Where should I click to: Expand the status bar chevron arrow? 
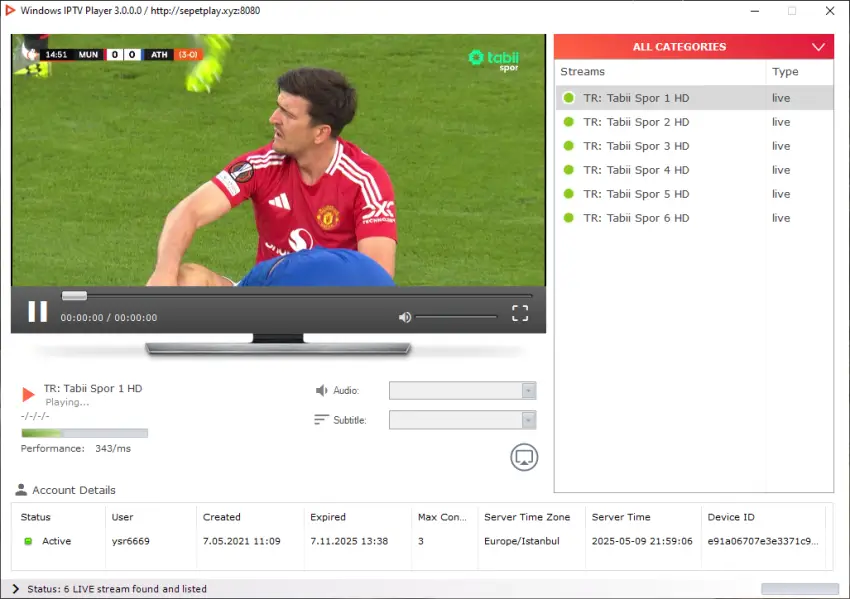coord(15,589)
